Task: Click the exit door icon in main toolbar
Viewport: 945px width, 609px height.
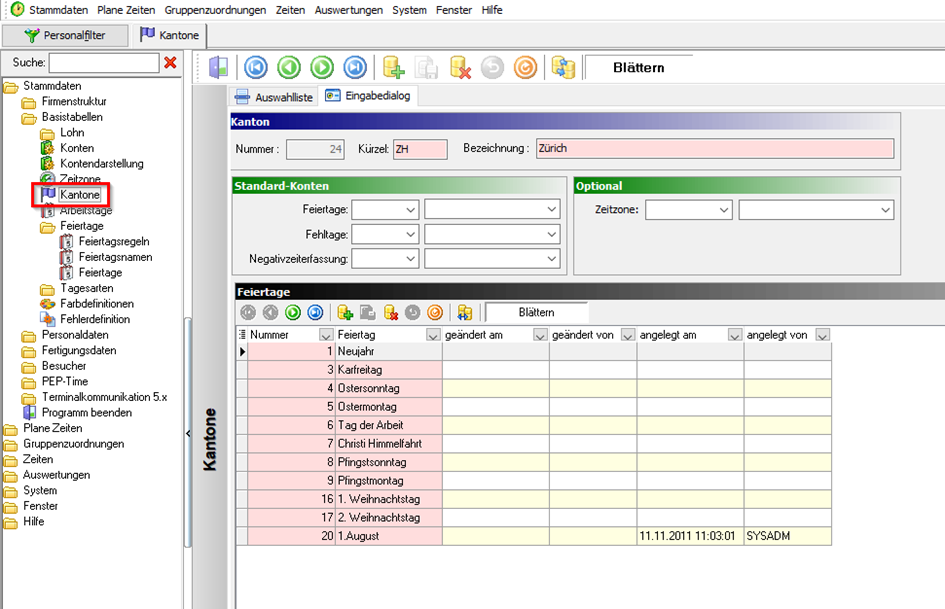Action: coord(218,68)
